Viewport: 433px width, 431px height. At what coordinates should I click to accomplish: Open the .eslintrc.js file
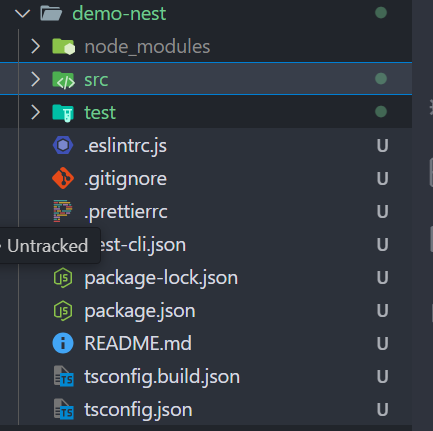tap(125, 146)
